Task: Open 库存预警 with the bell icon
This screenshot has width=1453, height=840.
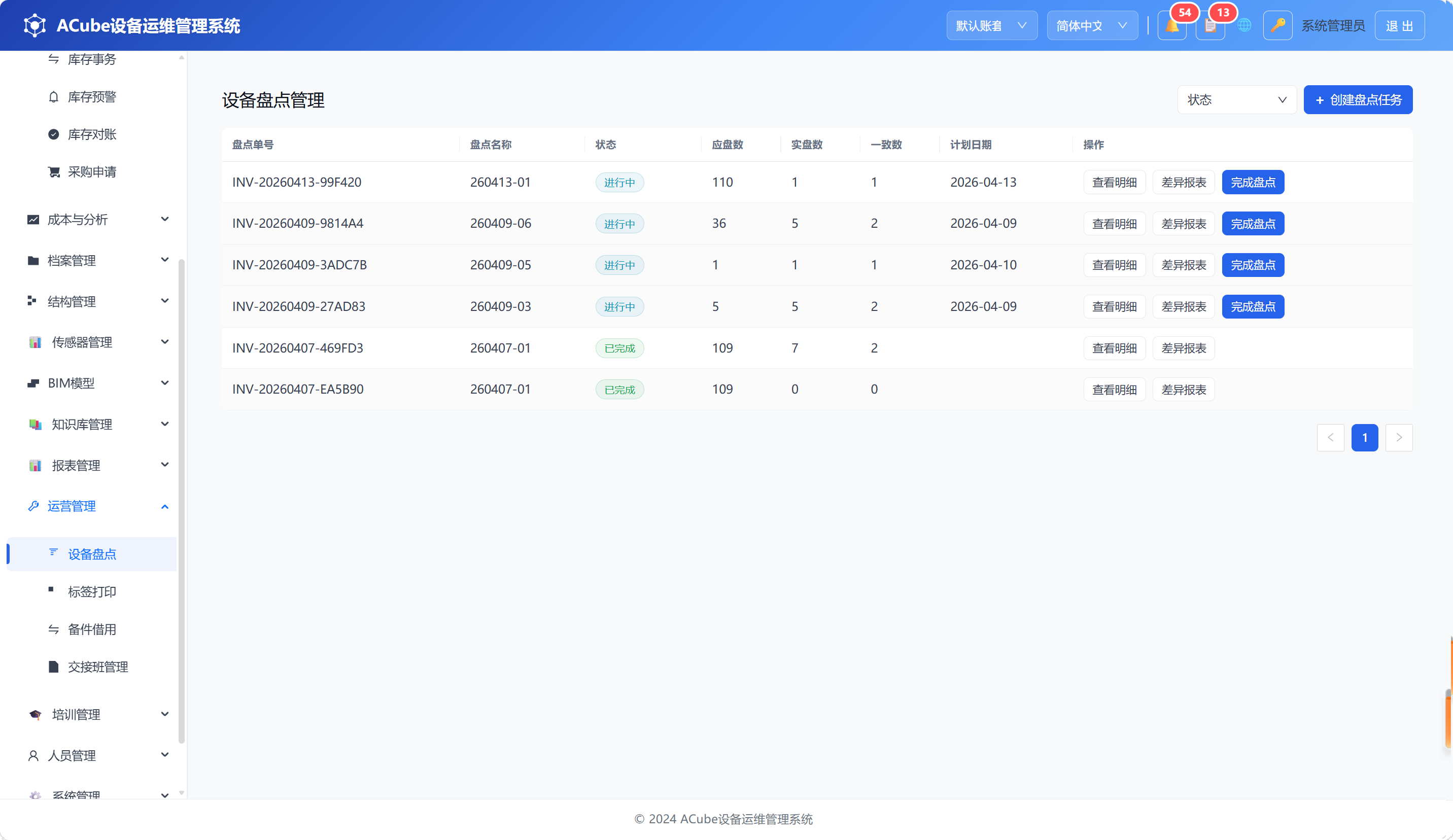Action: tap(92, 97)
